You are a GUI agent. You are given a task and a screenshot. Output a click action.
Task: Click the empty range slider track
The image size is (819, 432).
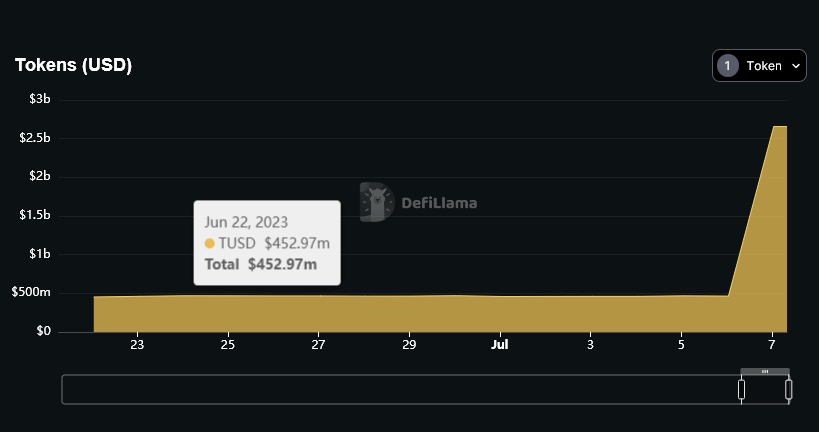click(400, 389)
